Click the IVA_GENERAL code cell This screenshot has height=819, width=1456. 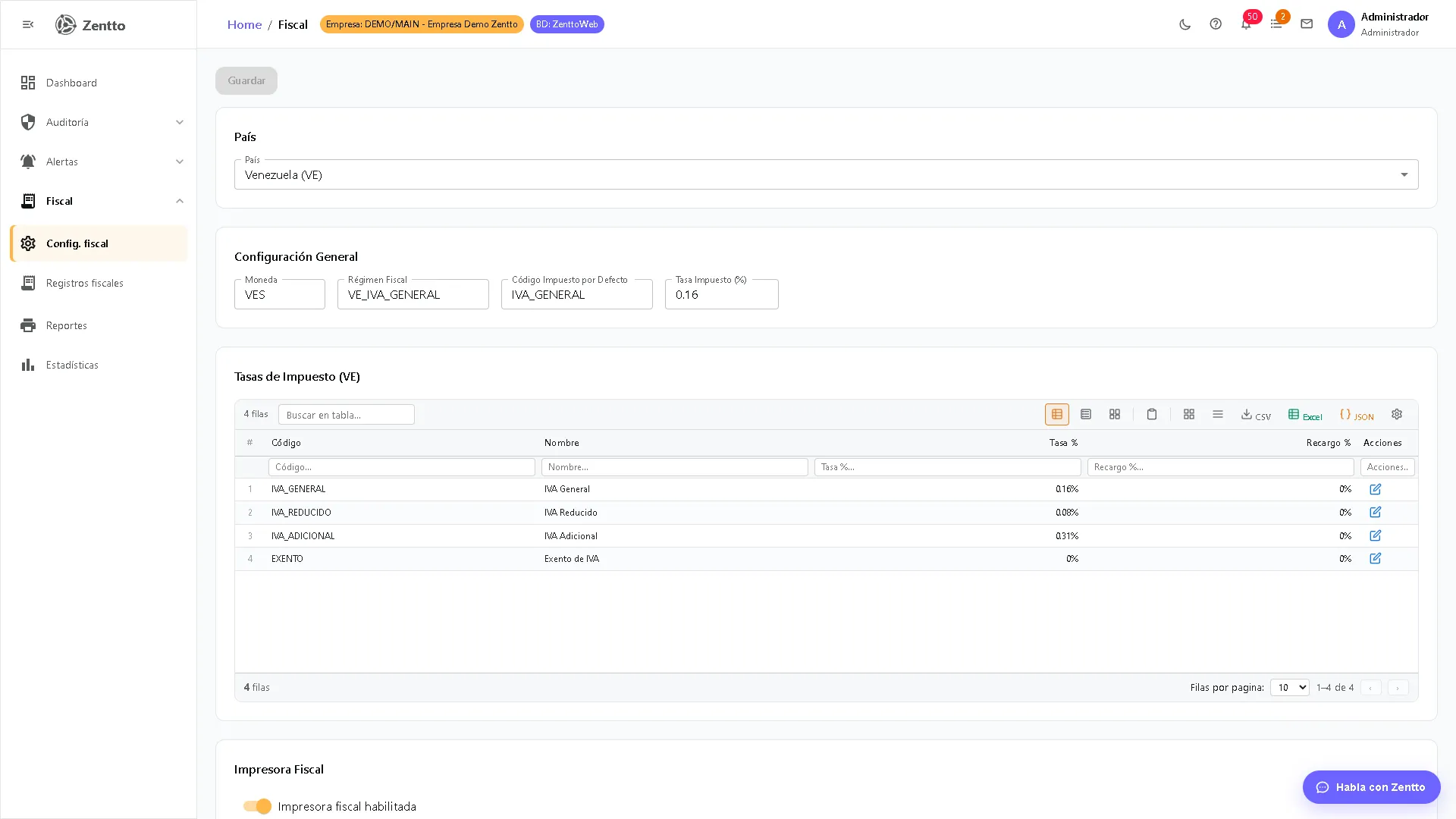pyautogui.click(x=298, y=489)
